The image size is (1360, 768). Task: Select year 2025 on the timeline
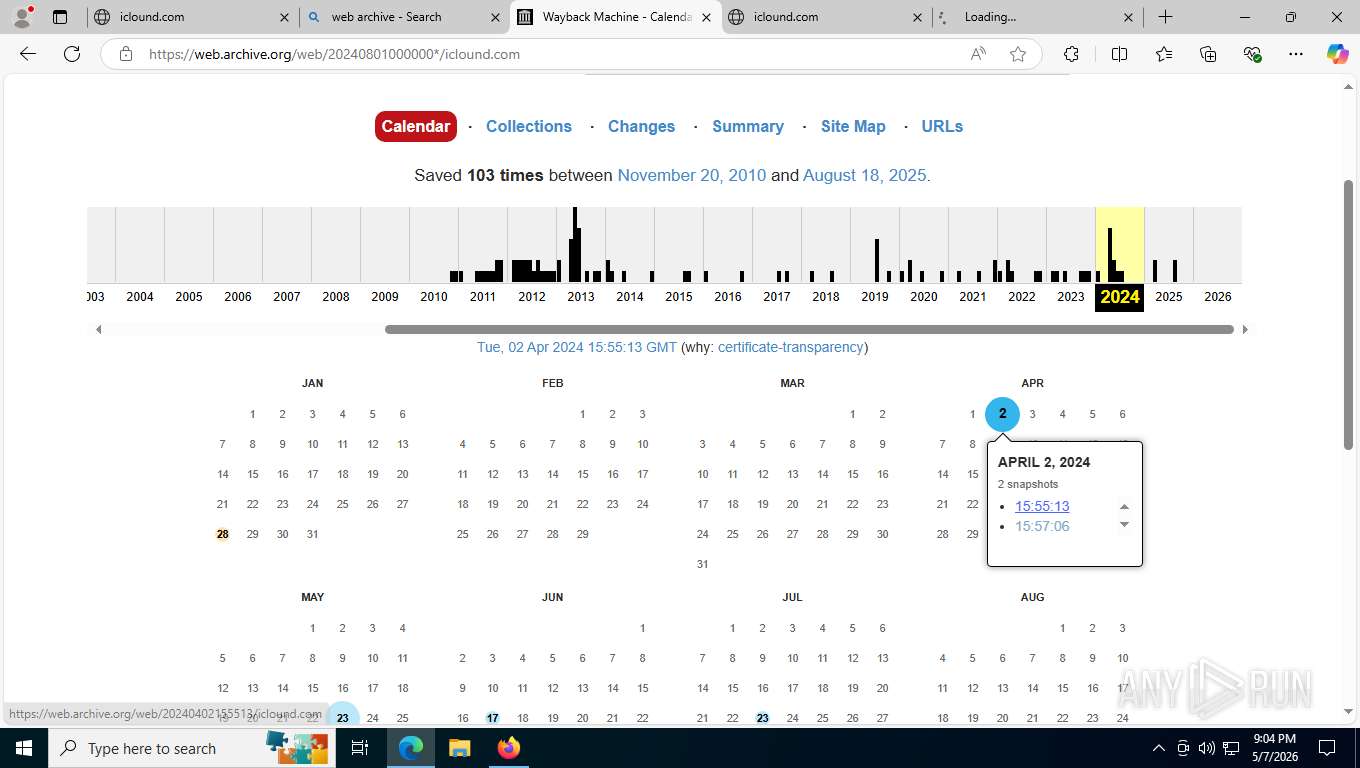pyautogui.click(x=1169, y=296)
